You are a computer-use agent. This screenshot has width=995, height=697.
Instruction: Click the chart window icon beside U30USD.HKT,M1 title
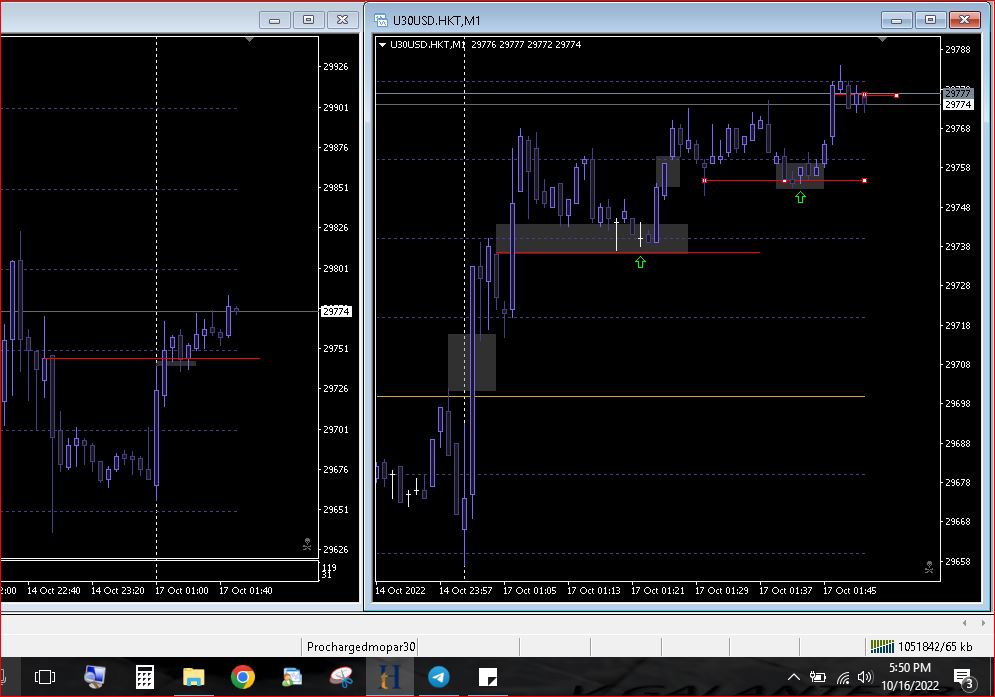pos(381,20)
